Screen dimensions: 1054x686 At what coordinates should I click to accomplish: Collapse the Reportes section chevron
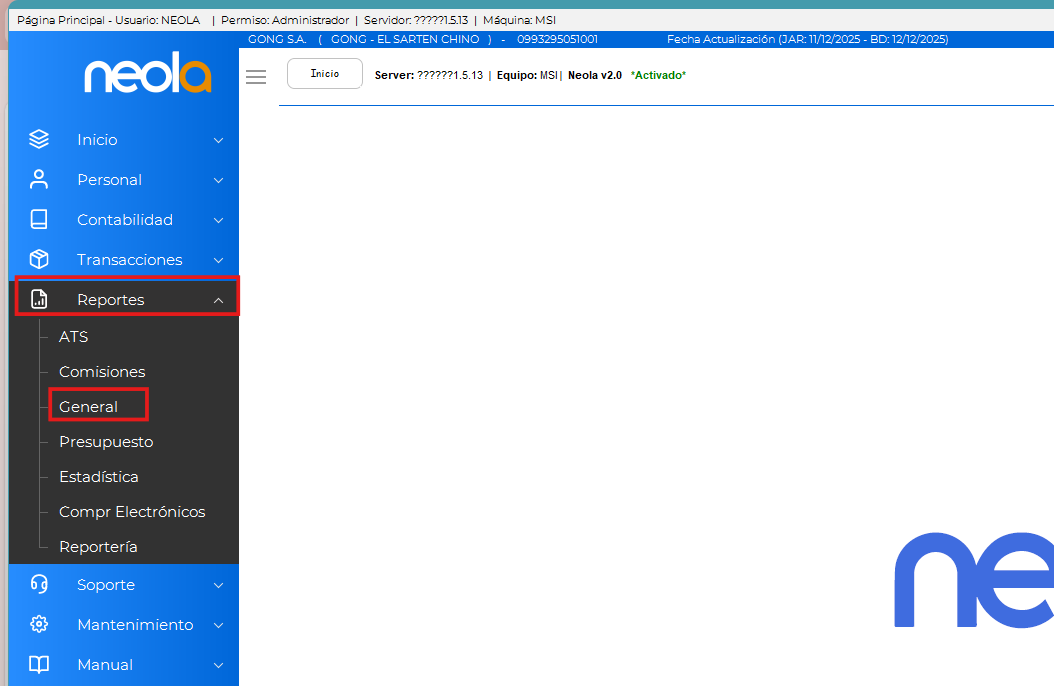click(218, 300)
